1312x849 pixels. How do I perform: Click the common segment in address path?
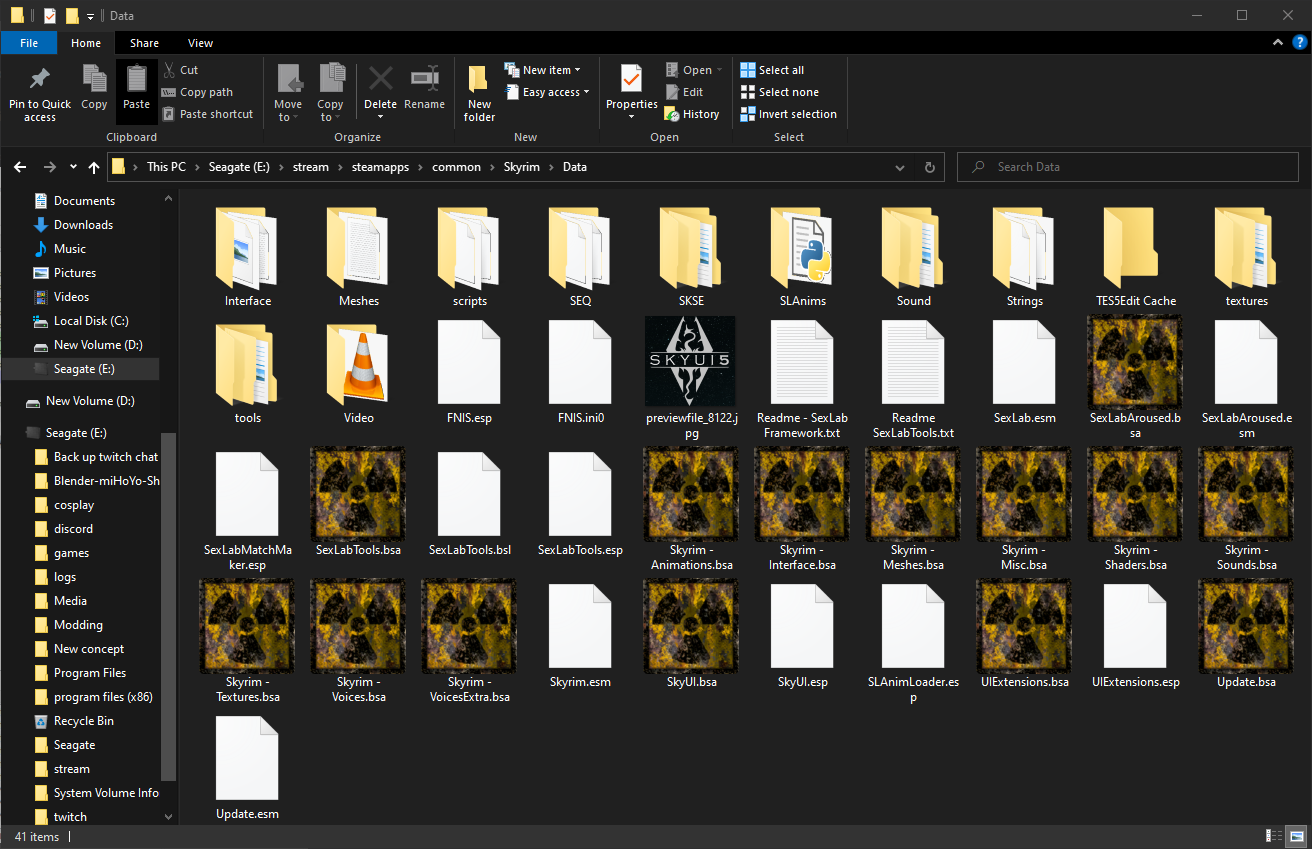(x=456, y=167)
